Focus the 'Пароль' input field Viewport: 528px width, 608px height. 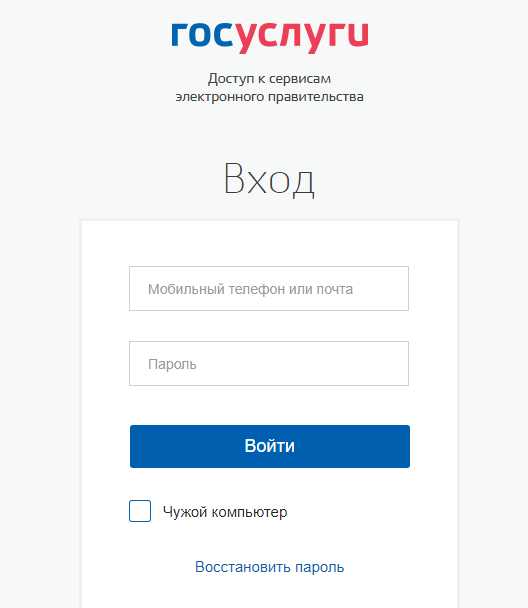click(269, 363)
